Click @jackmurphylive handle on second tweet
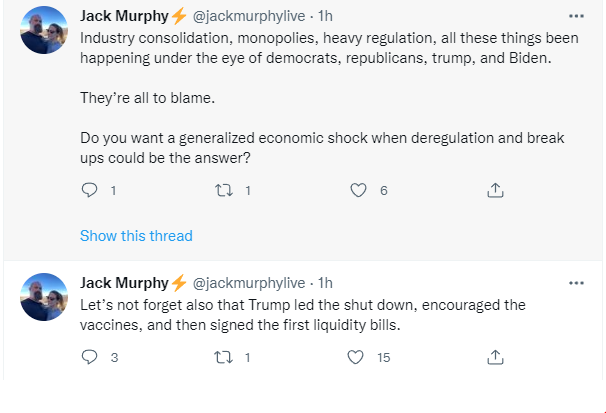Image resolution: width=606 pixels, height=413 pixels. (x=249, y=283)
